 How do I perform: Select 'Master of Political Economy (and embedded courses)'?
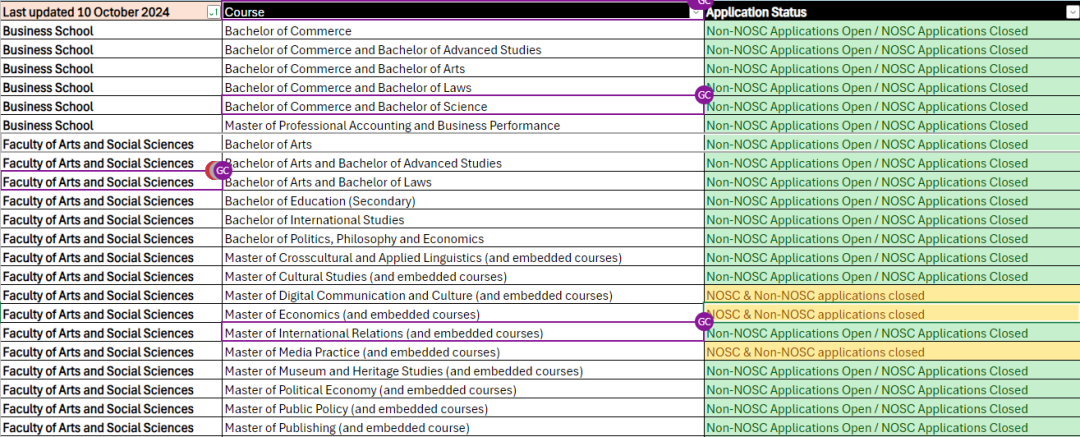463,389
